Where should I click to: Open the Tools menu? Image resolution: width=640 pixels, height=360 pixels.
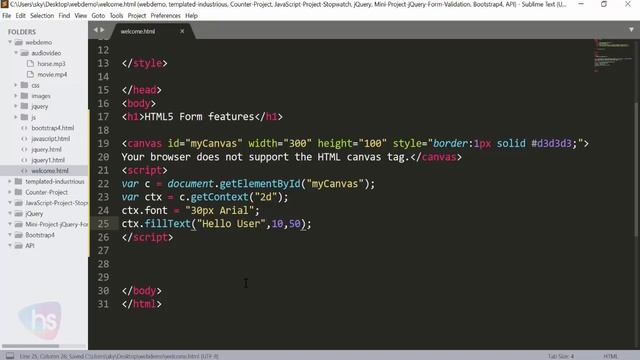click(116, 16)
